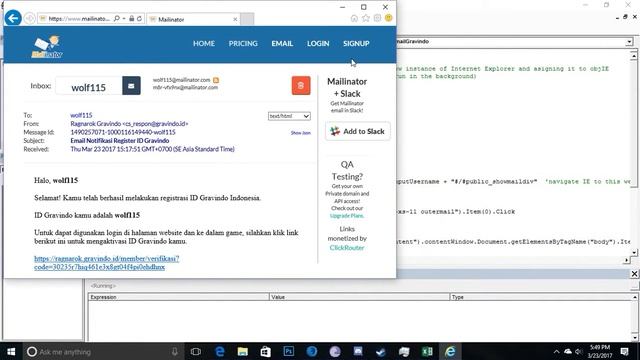Show hidden system tray icons chevron
640x360 pixels.
[x=556, y=351]
